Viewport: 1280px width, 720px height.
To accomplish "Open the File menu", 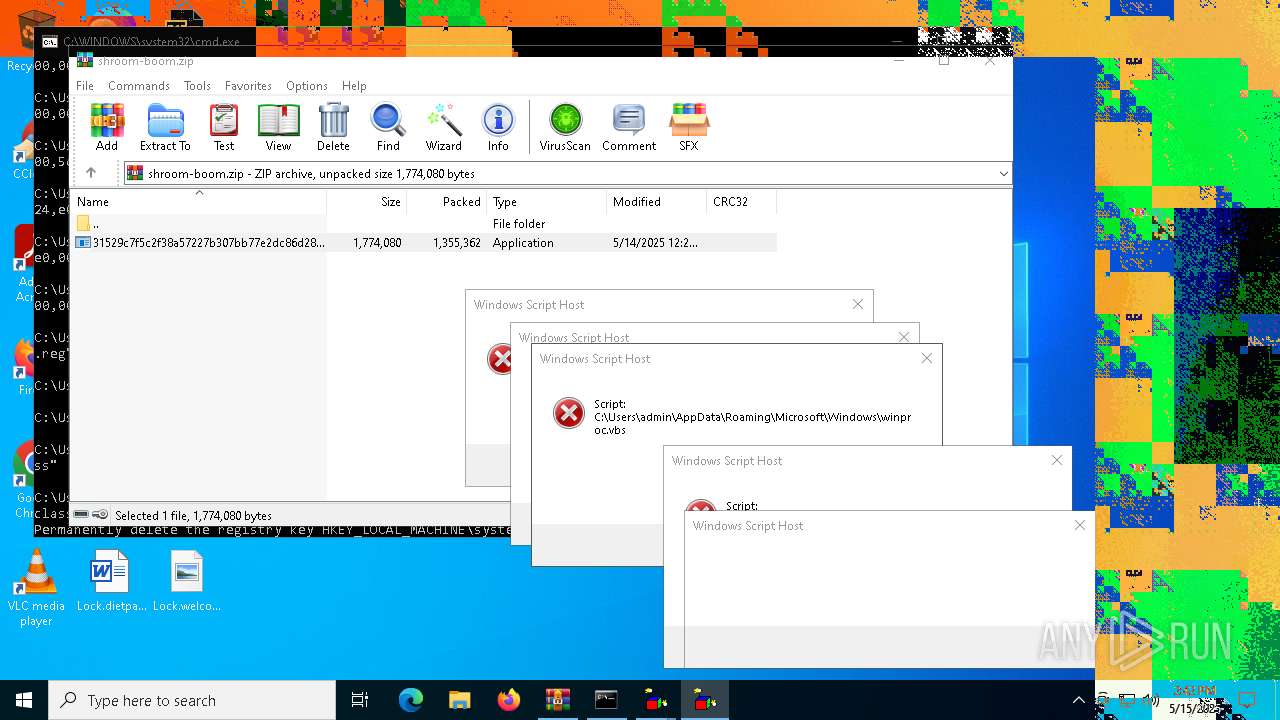I will (85, 86).
